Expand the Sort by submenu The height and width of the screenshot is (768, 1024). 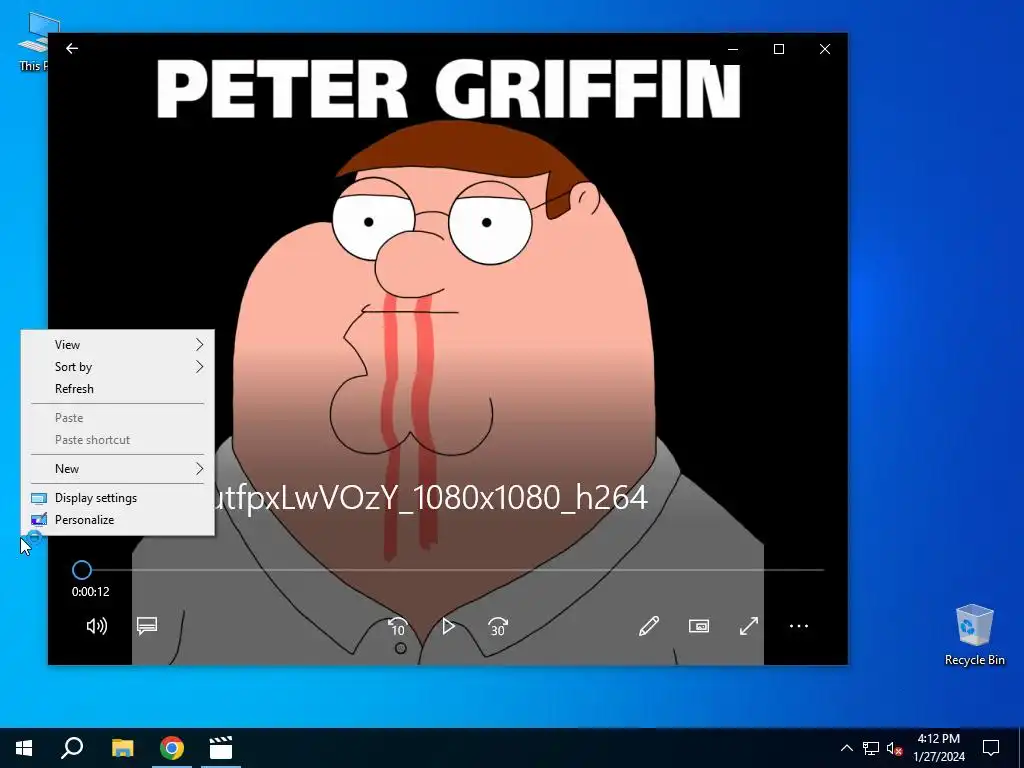(x=118, y=367)
